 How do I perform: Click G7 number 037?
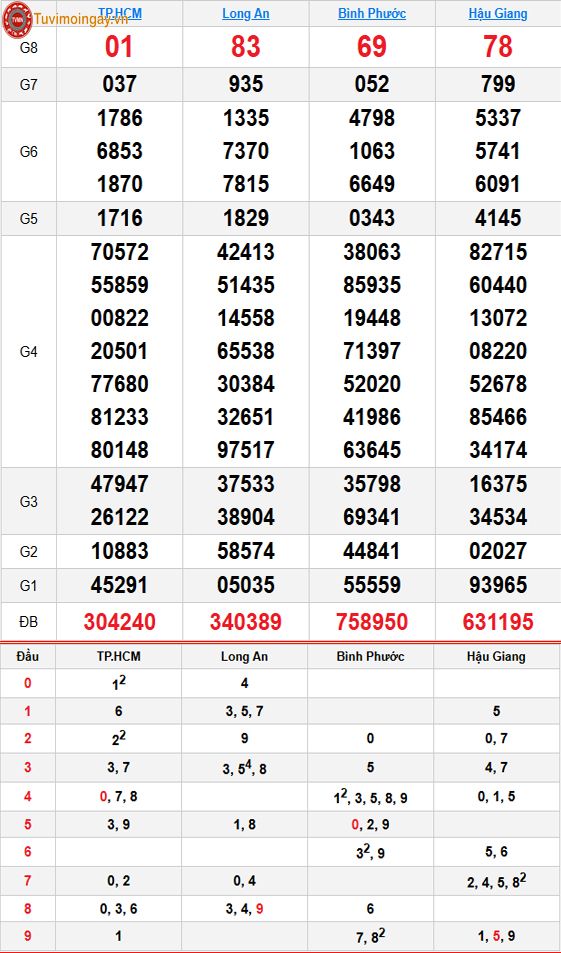point(119,84)
